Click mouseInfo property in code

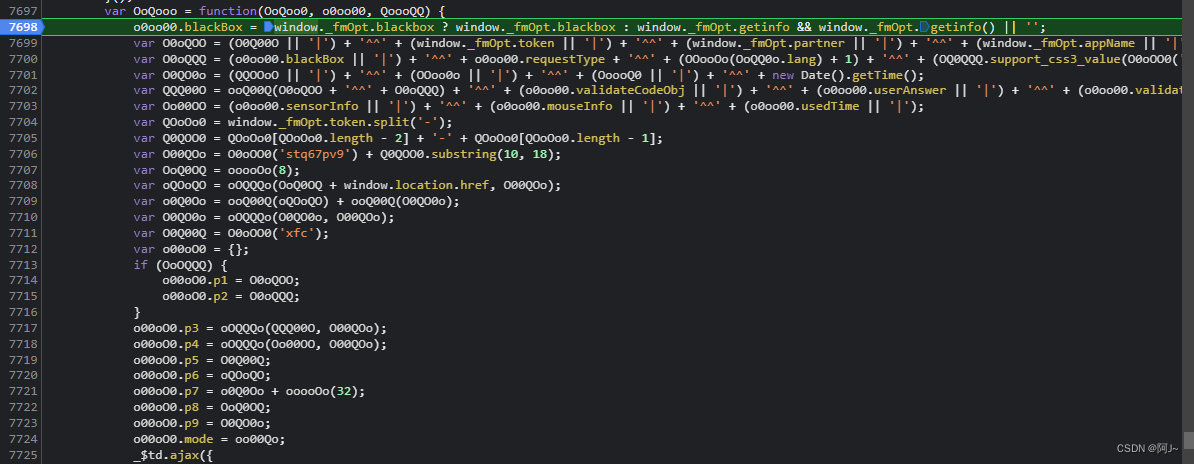(581, 107)
